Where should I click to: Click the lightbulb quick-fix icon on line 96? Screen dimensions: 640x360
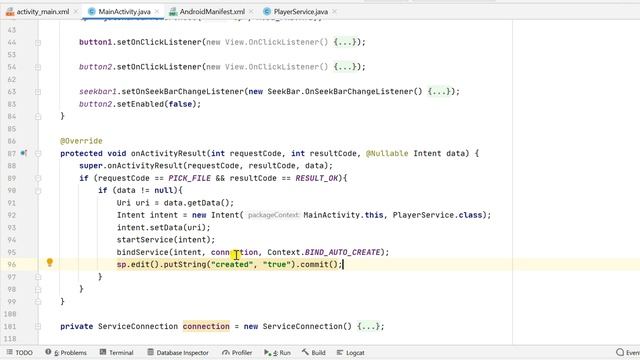[x=50, y=262]
